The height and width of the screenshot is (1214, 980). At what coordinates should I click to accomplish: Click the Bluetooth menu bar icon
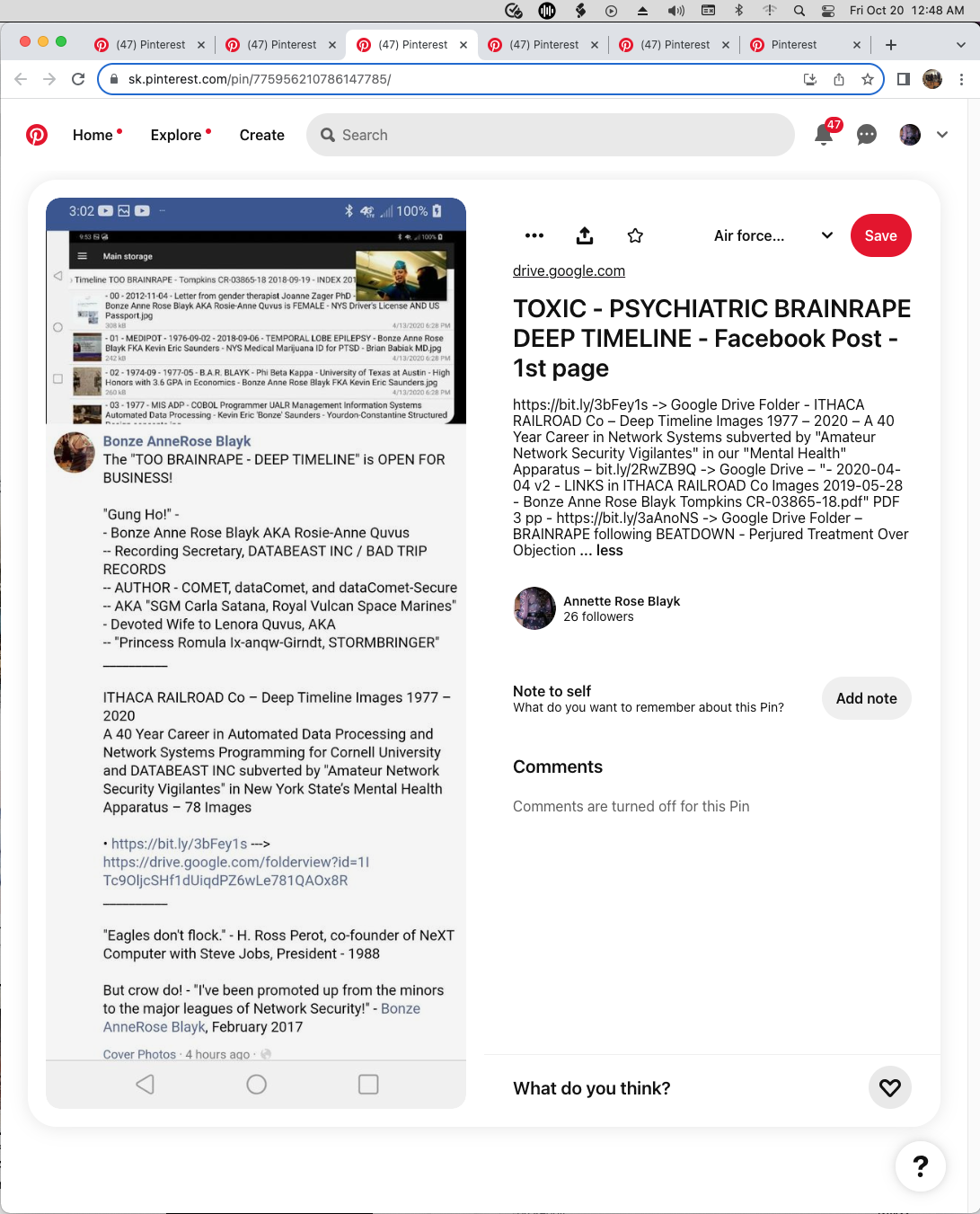(739, 11)
